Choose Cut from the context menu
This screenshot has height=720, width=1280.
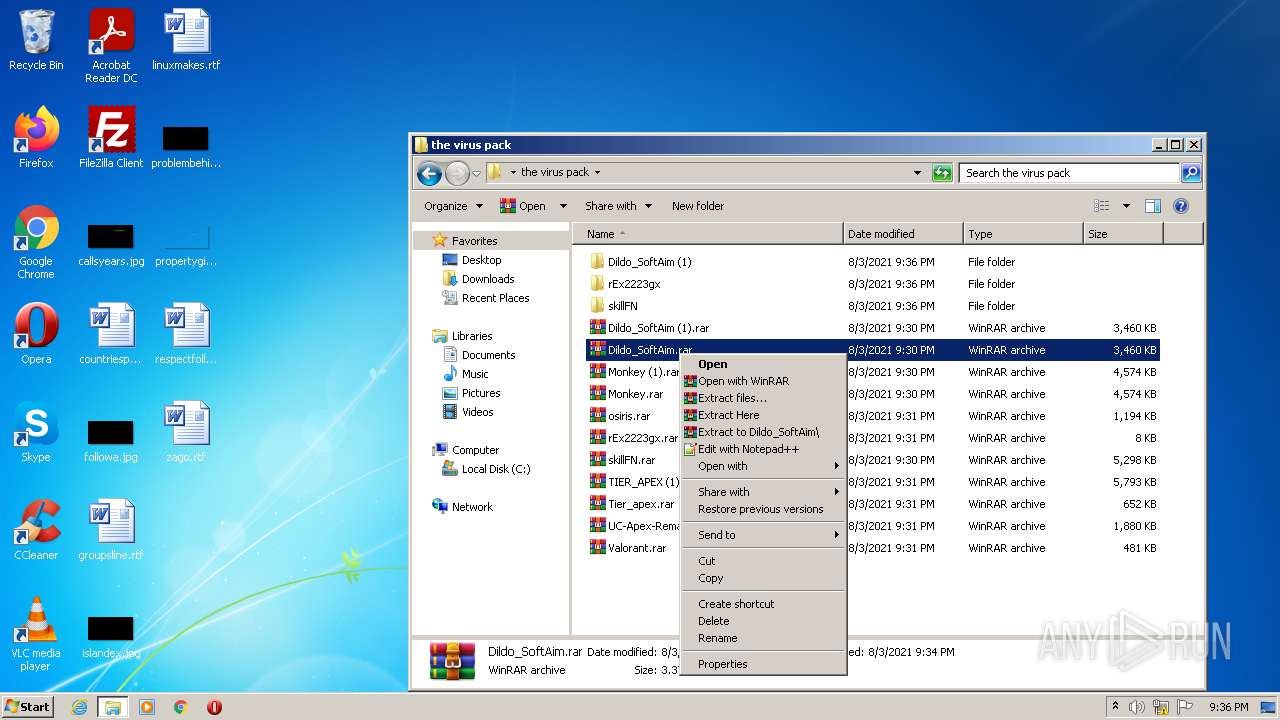(x=764, y=561)
